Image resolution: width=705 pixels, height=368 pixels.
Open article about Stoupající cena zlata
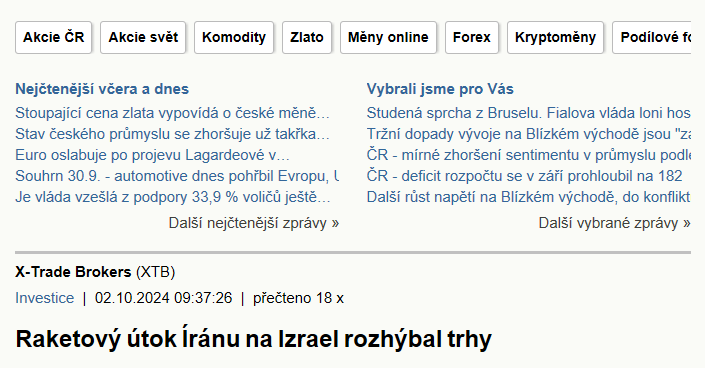[x=173, y=113]
